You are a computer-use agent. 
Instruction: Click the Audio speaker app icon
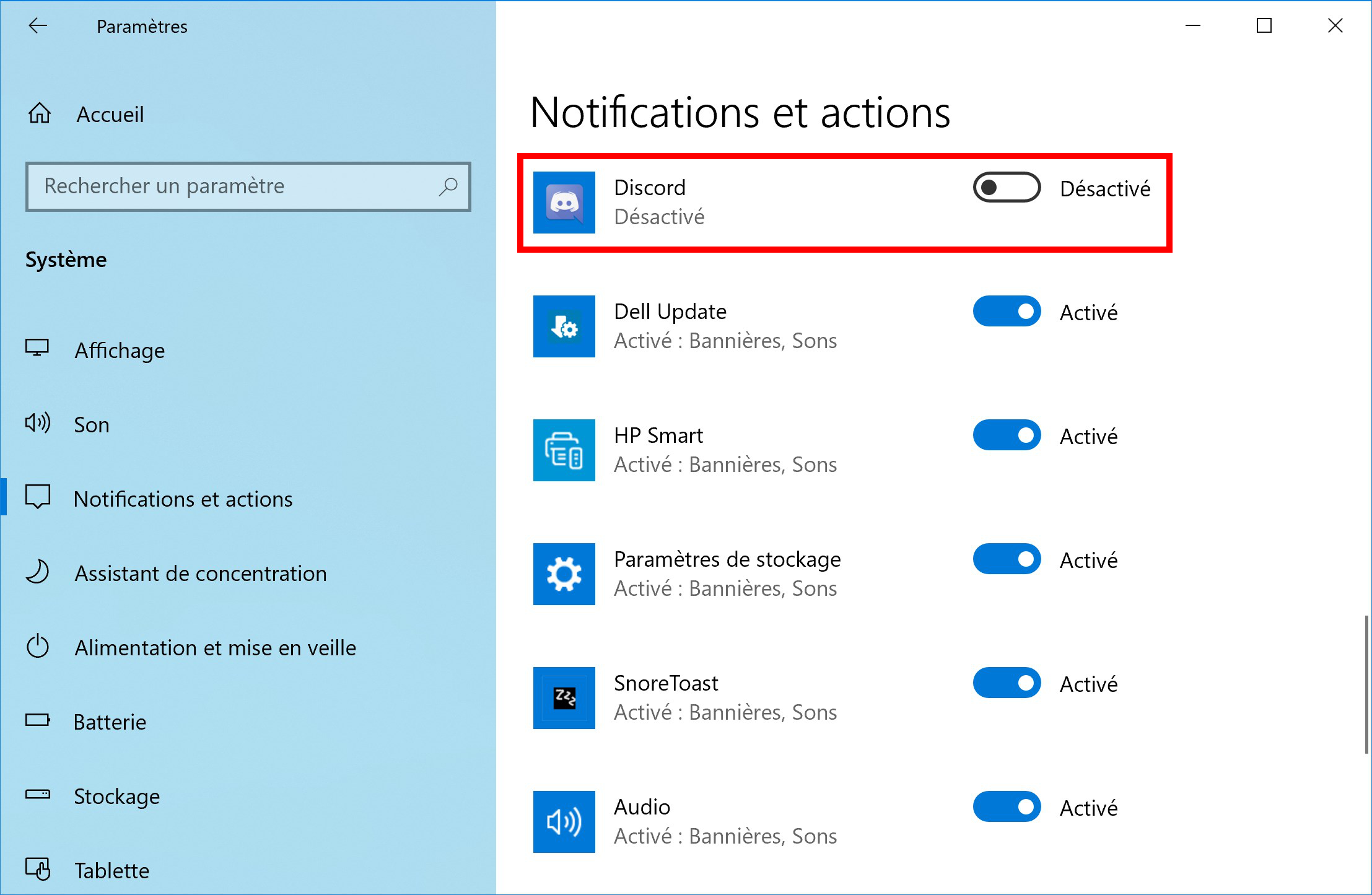point(564,822)
